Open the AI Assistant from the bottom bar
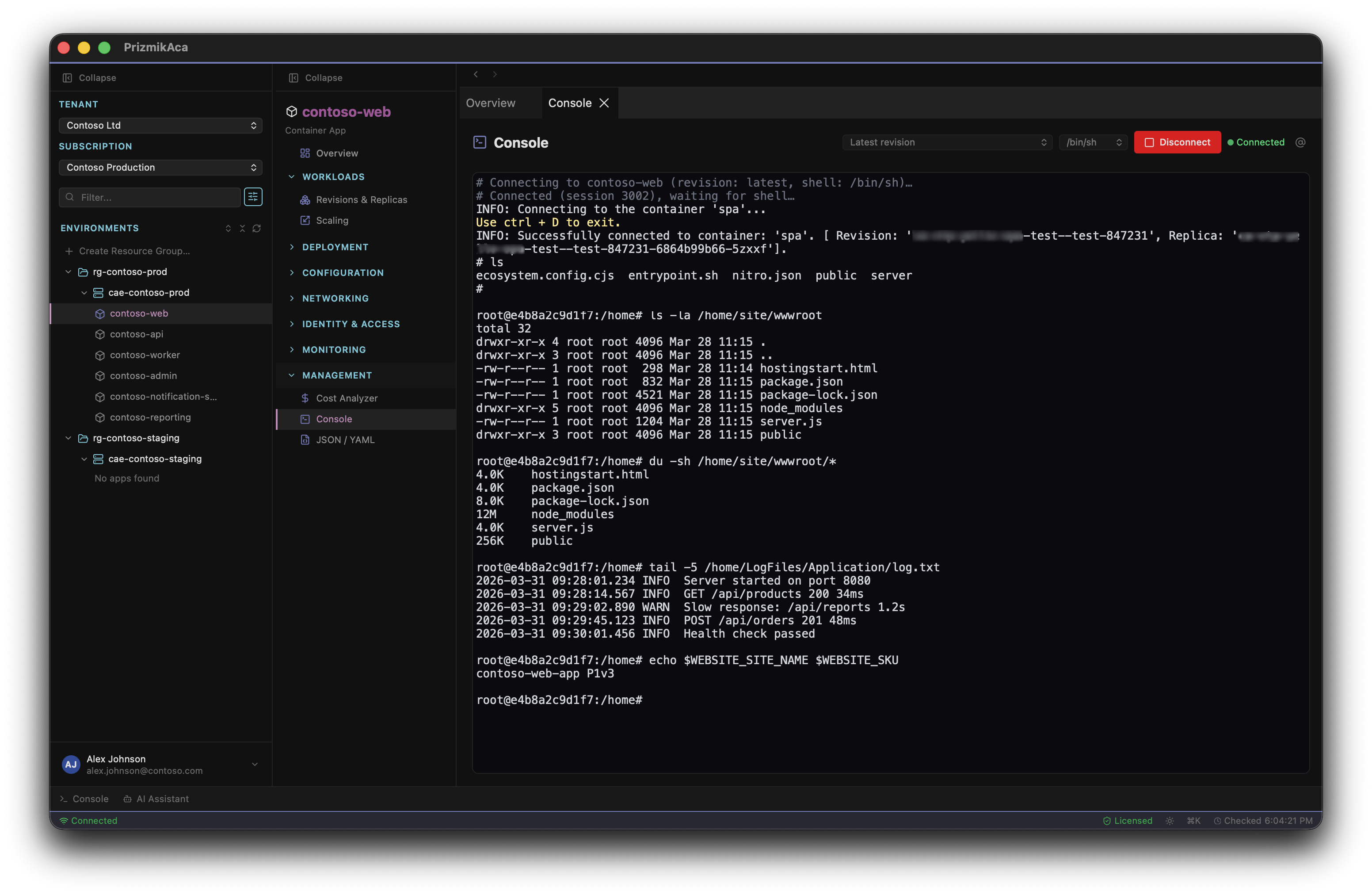The width and height of the screenshot is (1372, 895). 162,799
